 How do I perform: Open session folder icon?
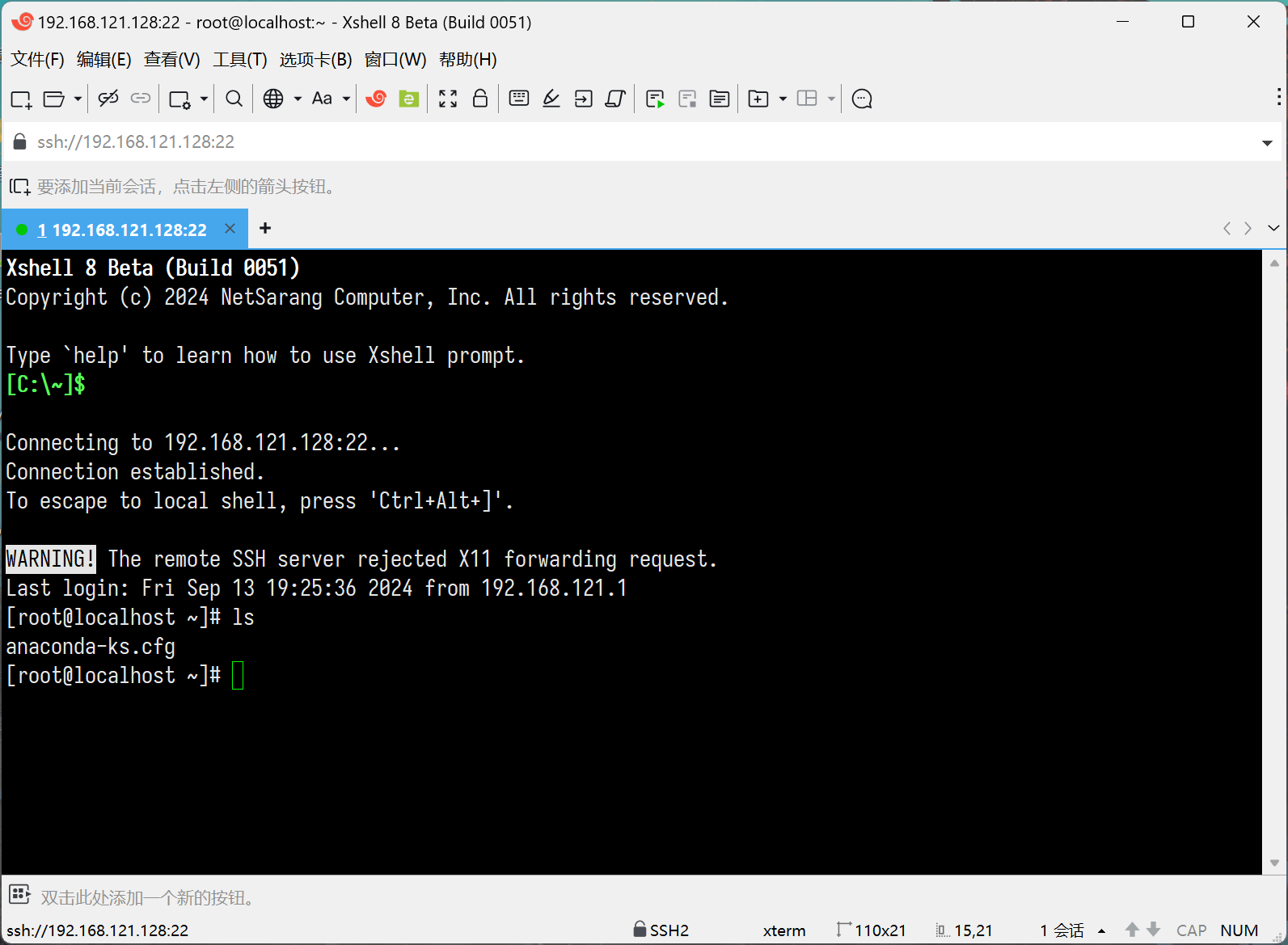pos(53,99)
